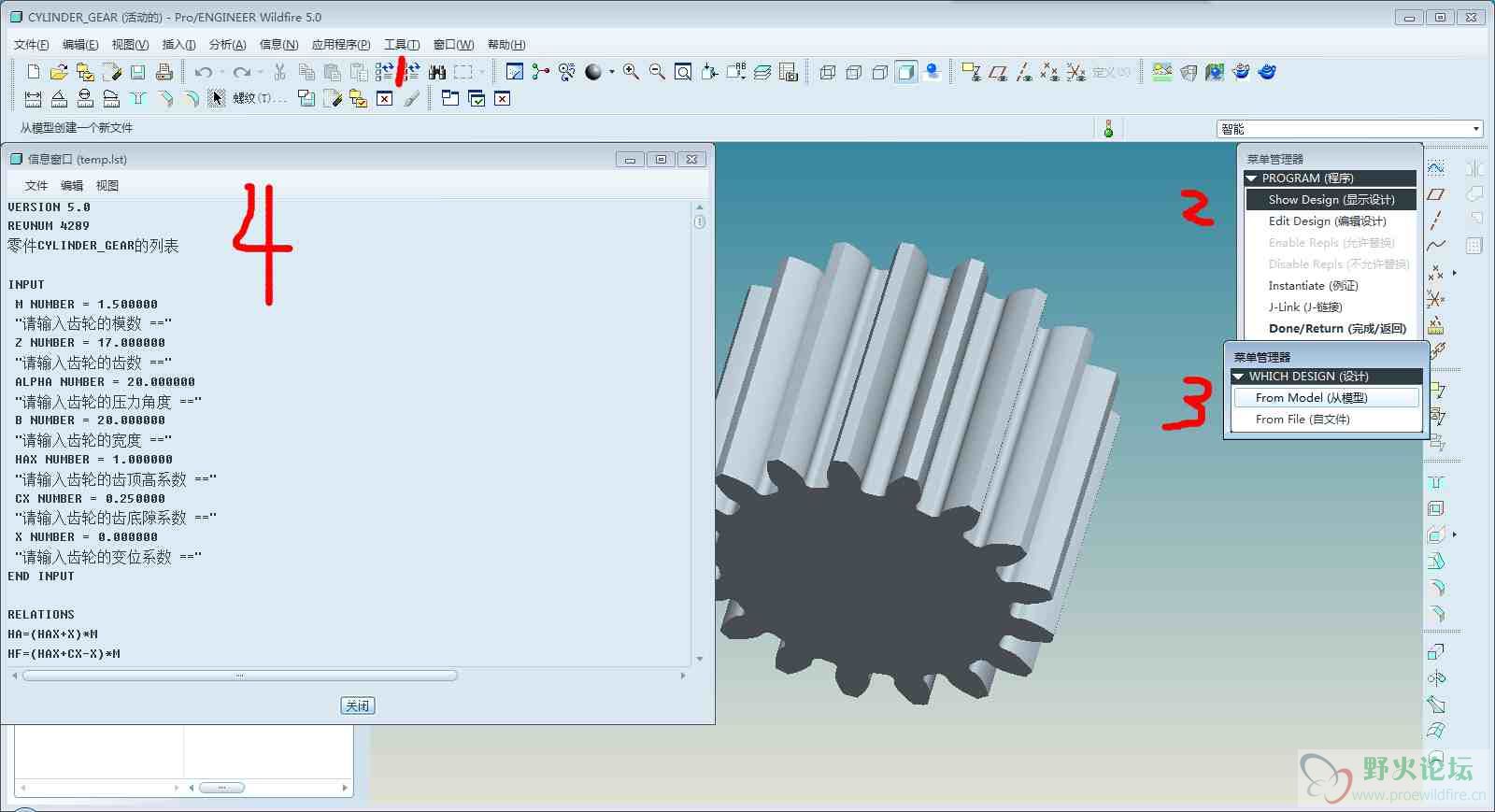Open 文件 menu in the information window
The width and height of the screenshot is (1495, 812).
click(36, 186)
